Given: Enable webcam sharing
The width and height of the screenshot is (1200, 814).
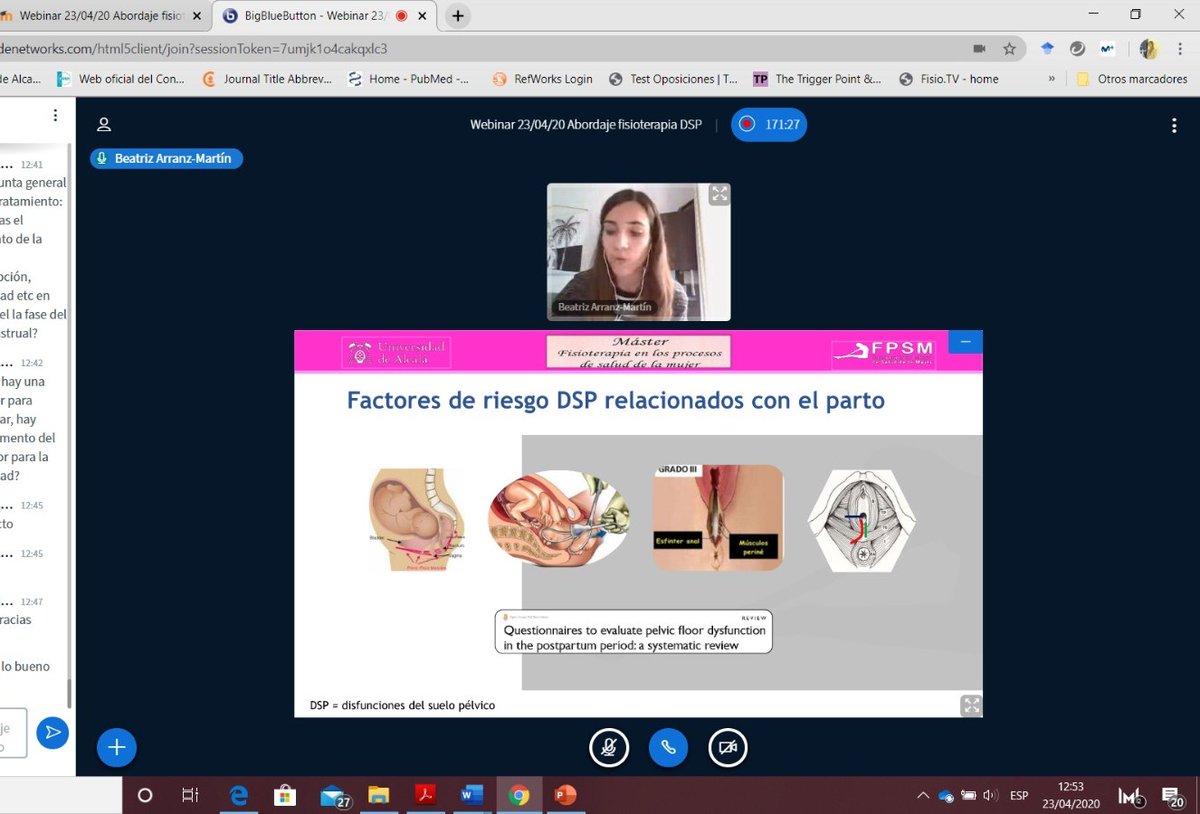Looking at the screenshot, I should [727, 747].
